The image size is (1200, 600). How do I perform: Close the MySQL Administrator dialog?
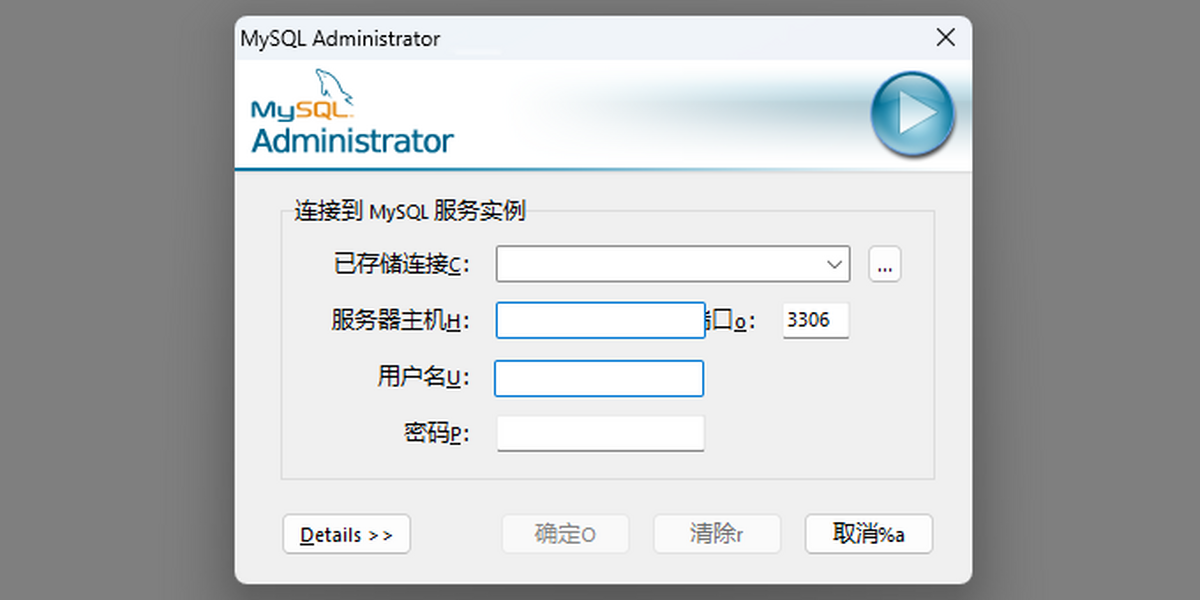tap(945, 38)
